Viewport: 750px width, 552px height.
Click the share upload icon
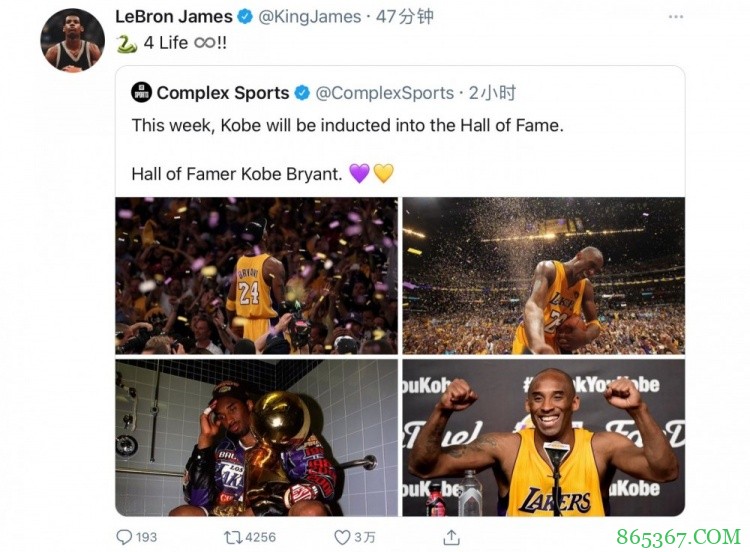click(x=451, y=536)
